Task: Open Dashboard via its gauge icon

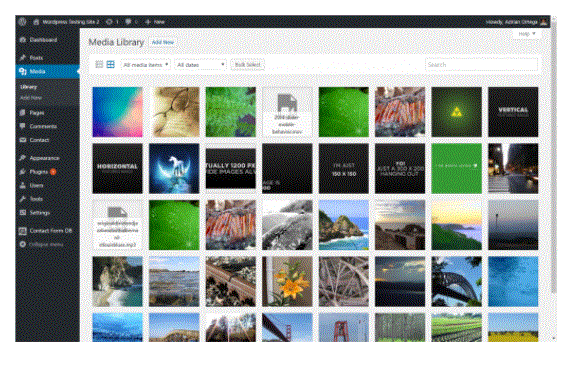Action: coord(23,40)
